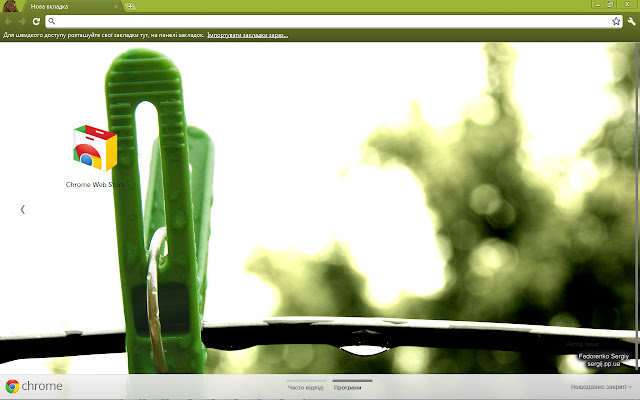Select the Нова вкладка tab
The height and width of the screenshot is (400, 640).
[x=71, y=7]
